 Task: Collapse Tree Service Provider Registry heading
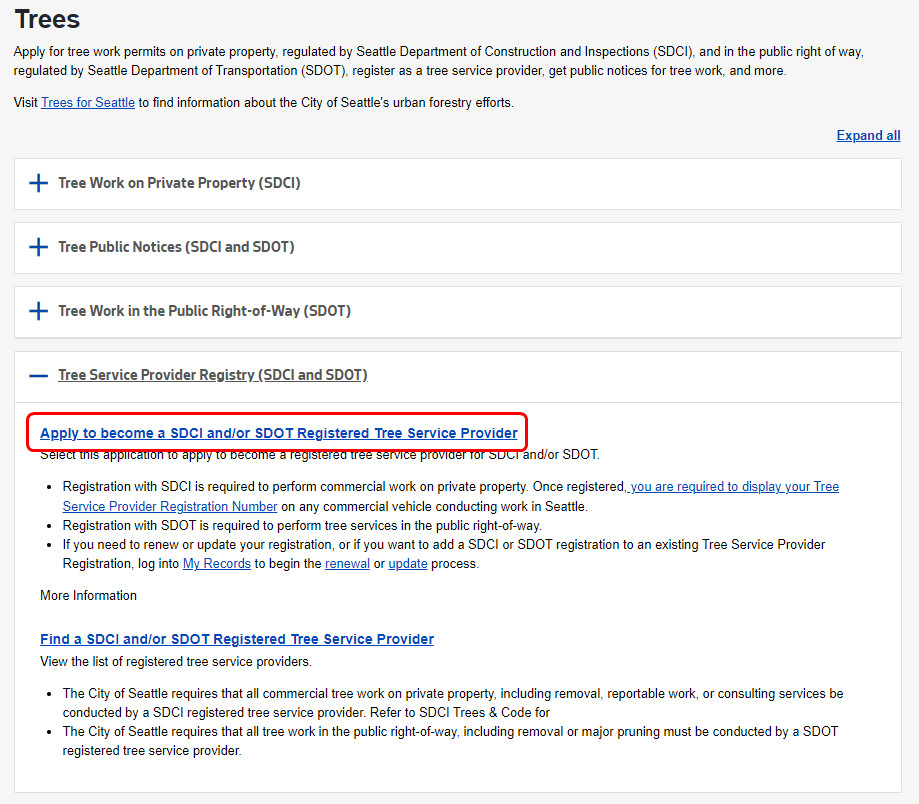(x=212, y=375)
